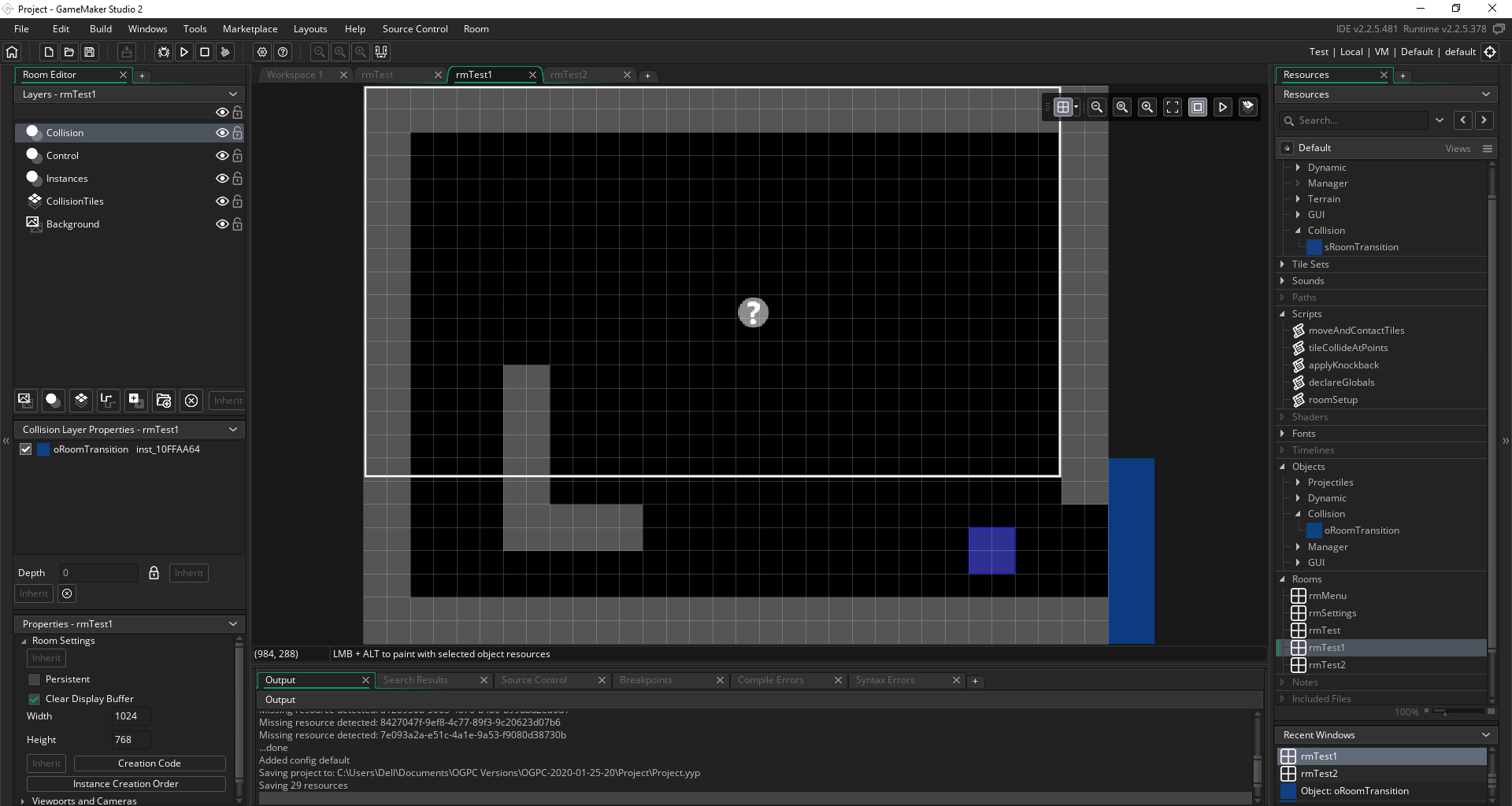Delete the selected layer
This screenshot has height=806, width=1512.
(191, 400)
